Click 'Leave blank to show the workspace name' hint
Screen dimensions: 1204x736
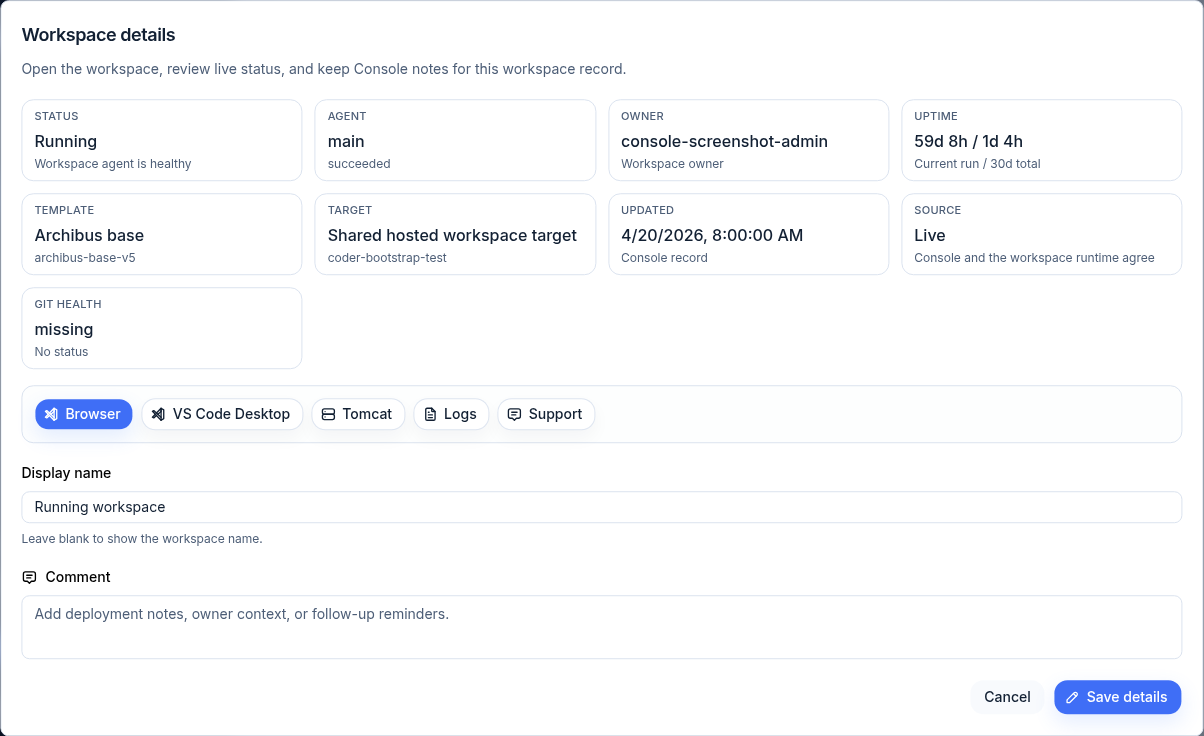click(142, 539)
